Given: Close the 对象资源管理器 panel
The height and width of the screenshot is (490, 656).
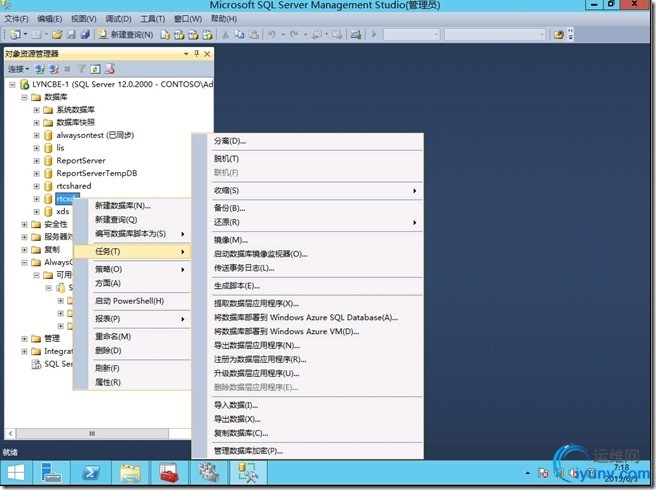Looking at the screenshot, I should point(207,54).
